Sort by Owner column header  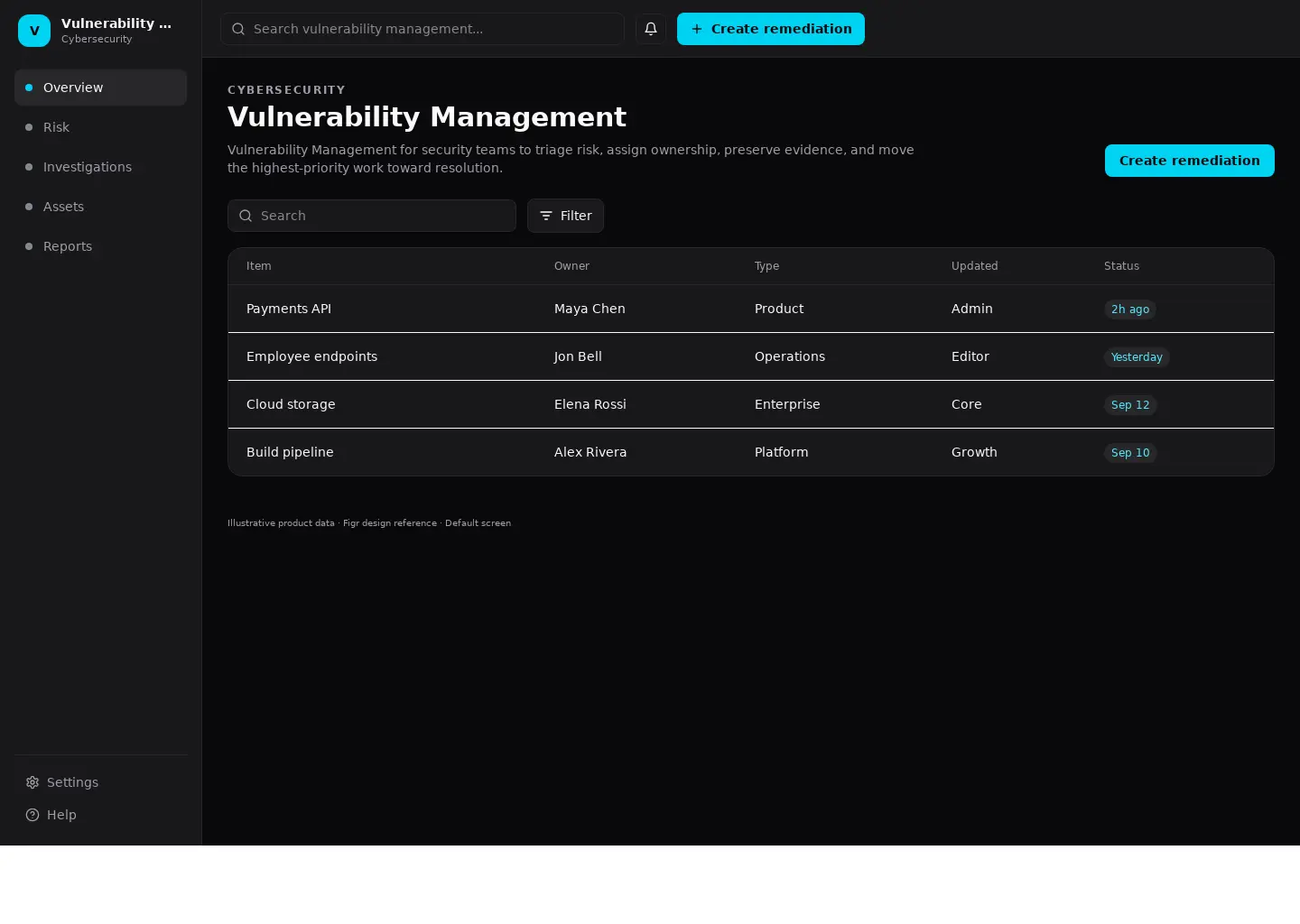(571, 266)
